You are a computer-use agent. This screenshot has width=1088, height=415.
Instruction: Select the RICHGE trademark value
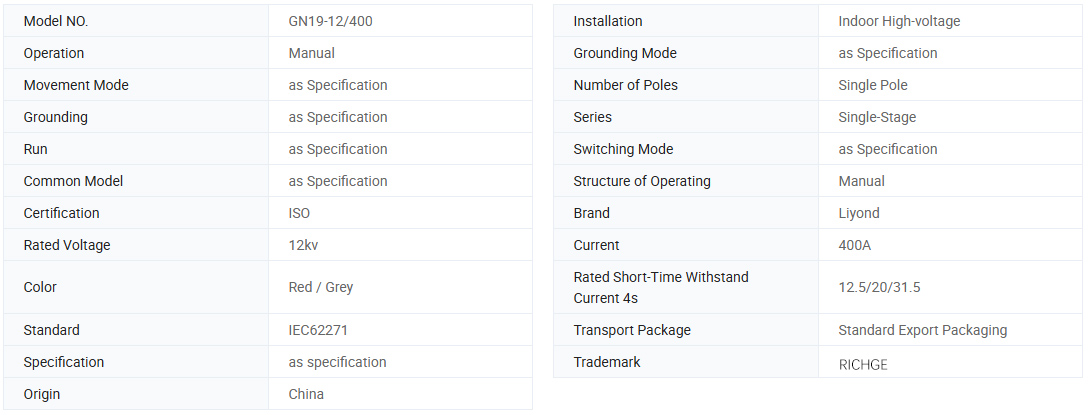(x=863, y=364)
